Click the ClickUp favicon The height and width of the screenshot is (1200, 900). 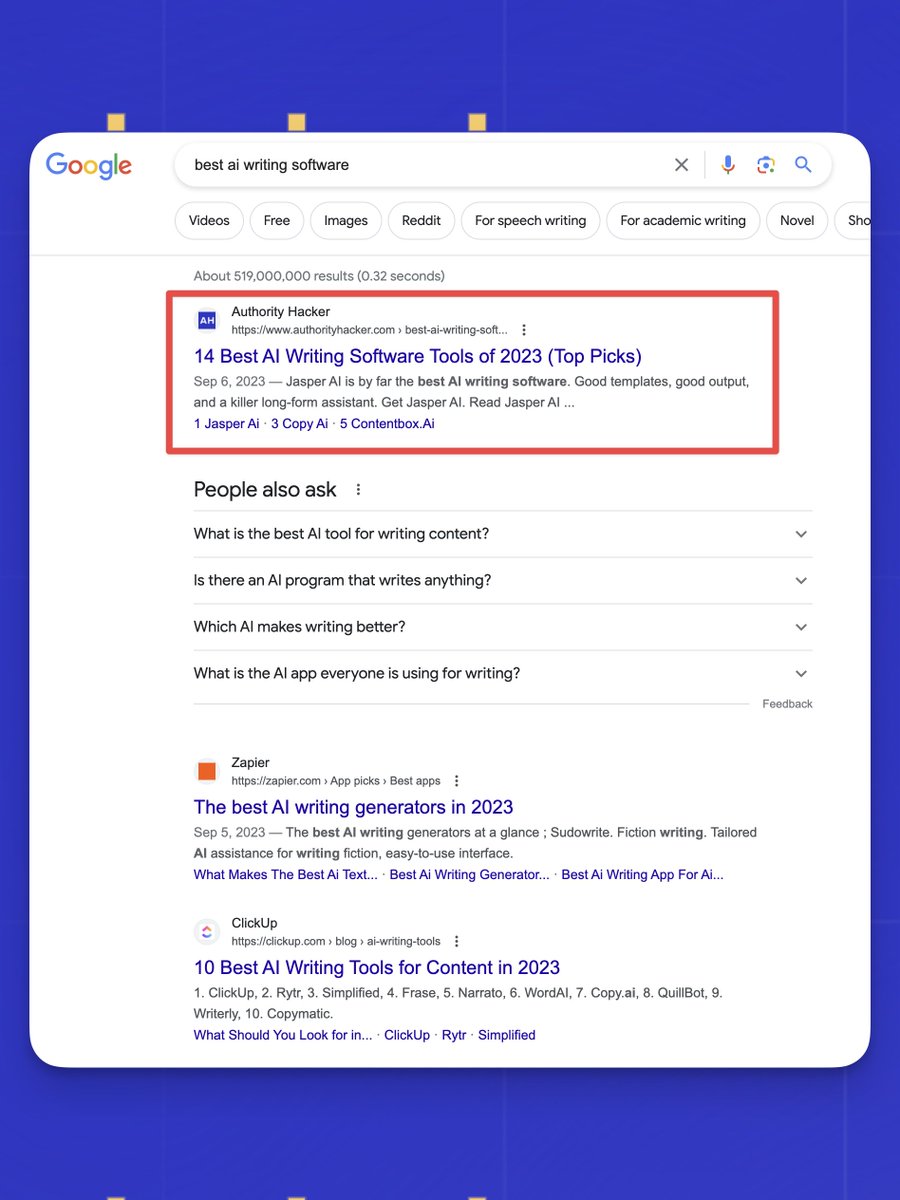(207, 932)
